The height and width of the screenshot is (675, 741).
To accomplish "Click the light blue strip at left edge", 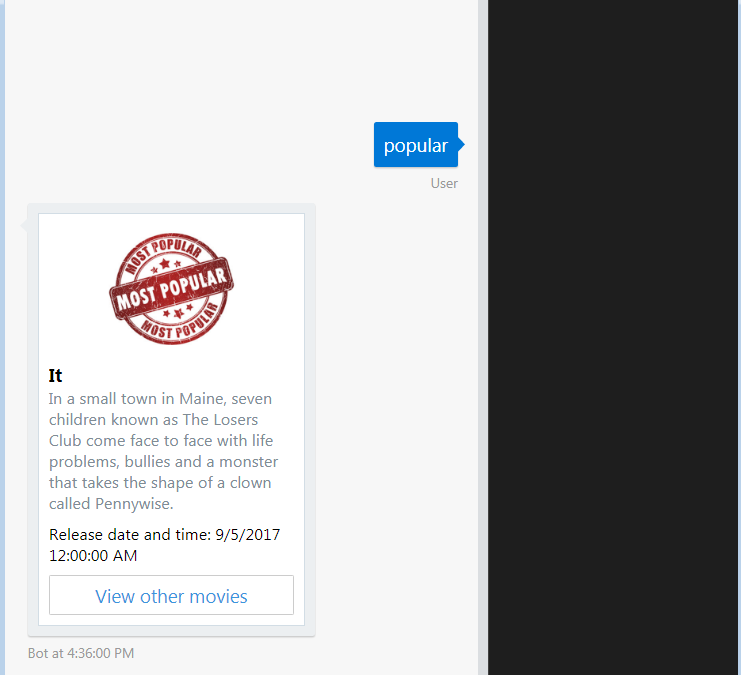I will pyautogui.click(x=2, y=338).
